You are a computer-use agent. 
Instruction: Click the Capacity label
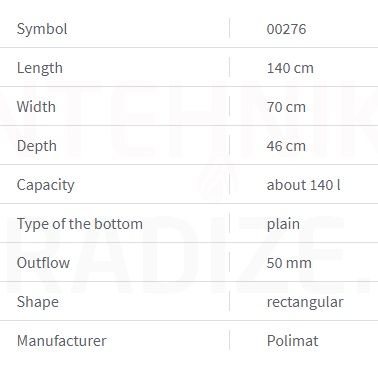coord(46,185)
